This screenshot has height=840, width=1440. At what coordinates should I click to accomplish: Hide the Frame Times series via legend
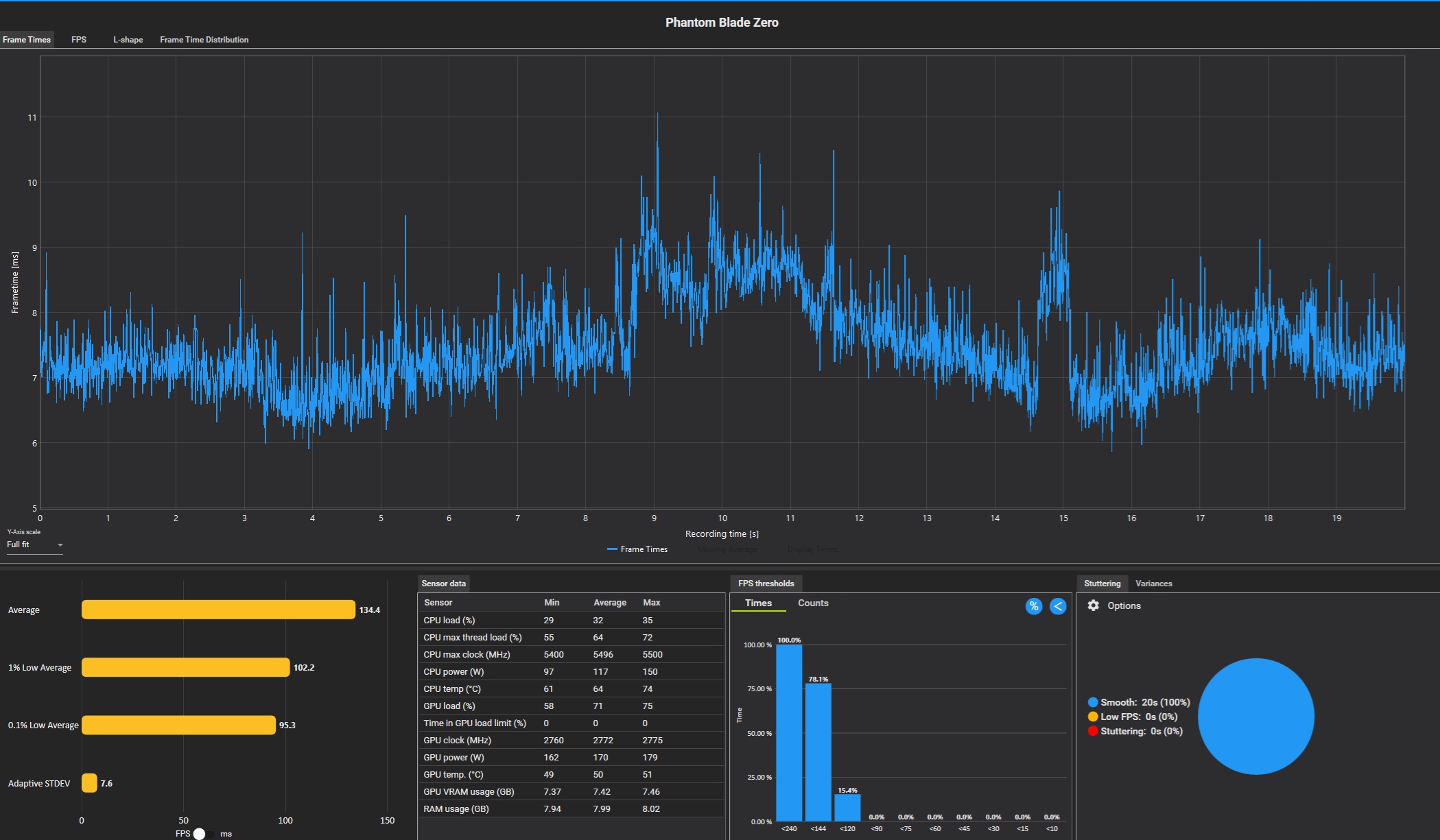click(637, 549)
